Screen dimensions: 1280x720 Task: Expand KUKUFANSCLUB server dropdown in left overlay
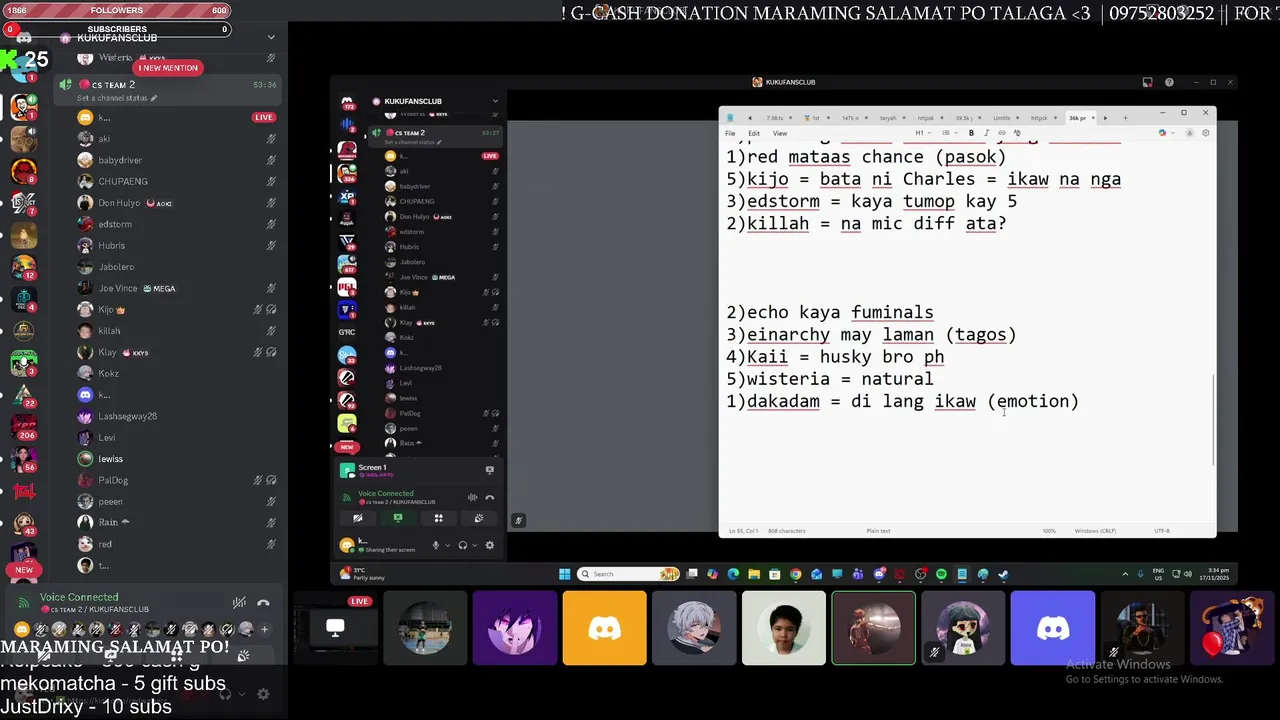(271, 37)
